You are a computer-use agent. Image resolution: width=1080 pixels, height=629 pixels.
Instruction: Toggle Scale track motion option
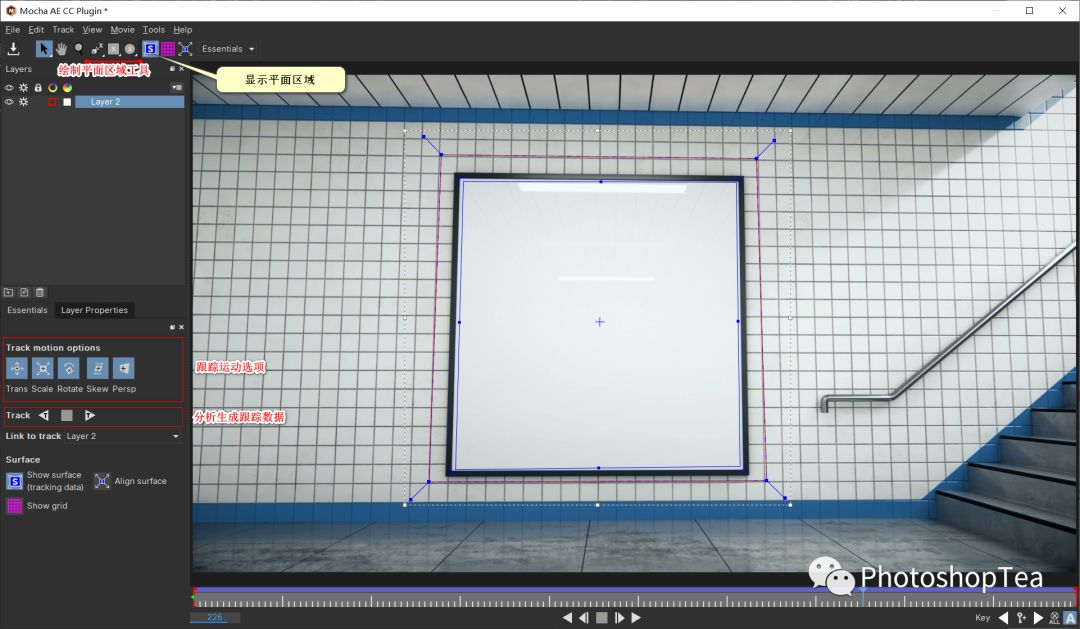pos(43,369)
